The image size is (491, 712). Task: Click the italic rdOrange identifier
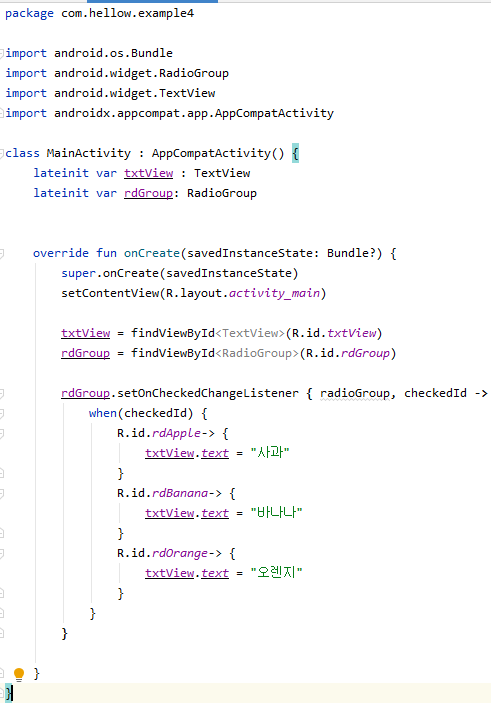[180, 553]
